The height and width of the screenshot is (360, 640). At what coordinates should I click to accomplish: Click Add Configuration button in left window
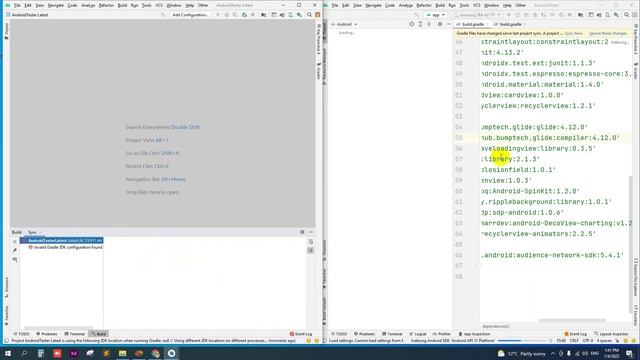tap(190, 15)
